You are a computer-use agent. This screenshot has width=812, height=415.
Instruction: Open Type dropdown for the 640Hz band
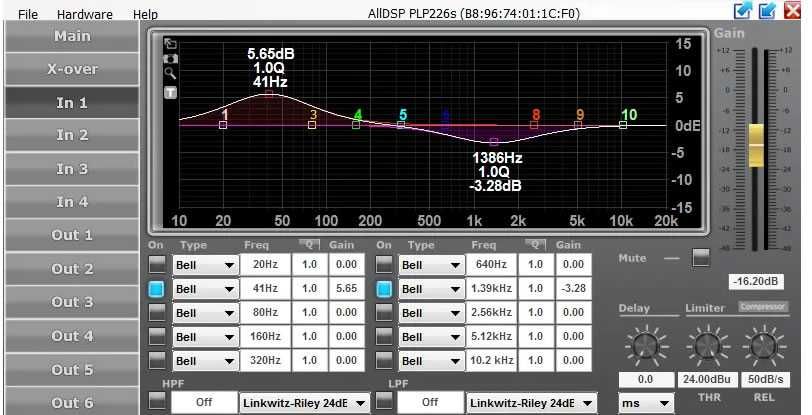pyautogui.click(x=431, y=265)
